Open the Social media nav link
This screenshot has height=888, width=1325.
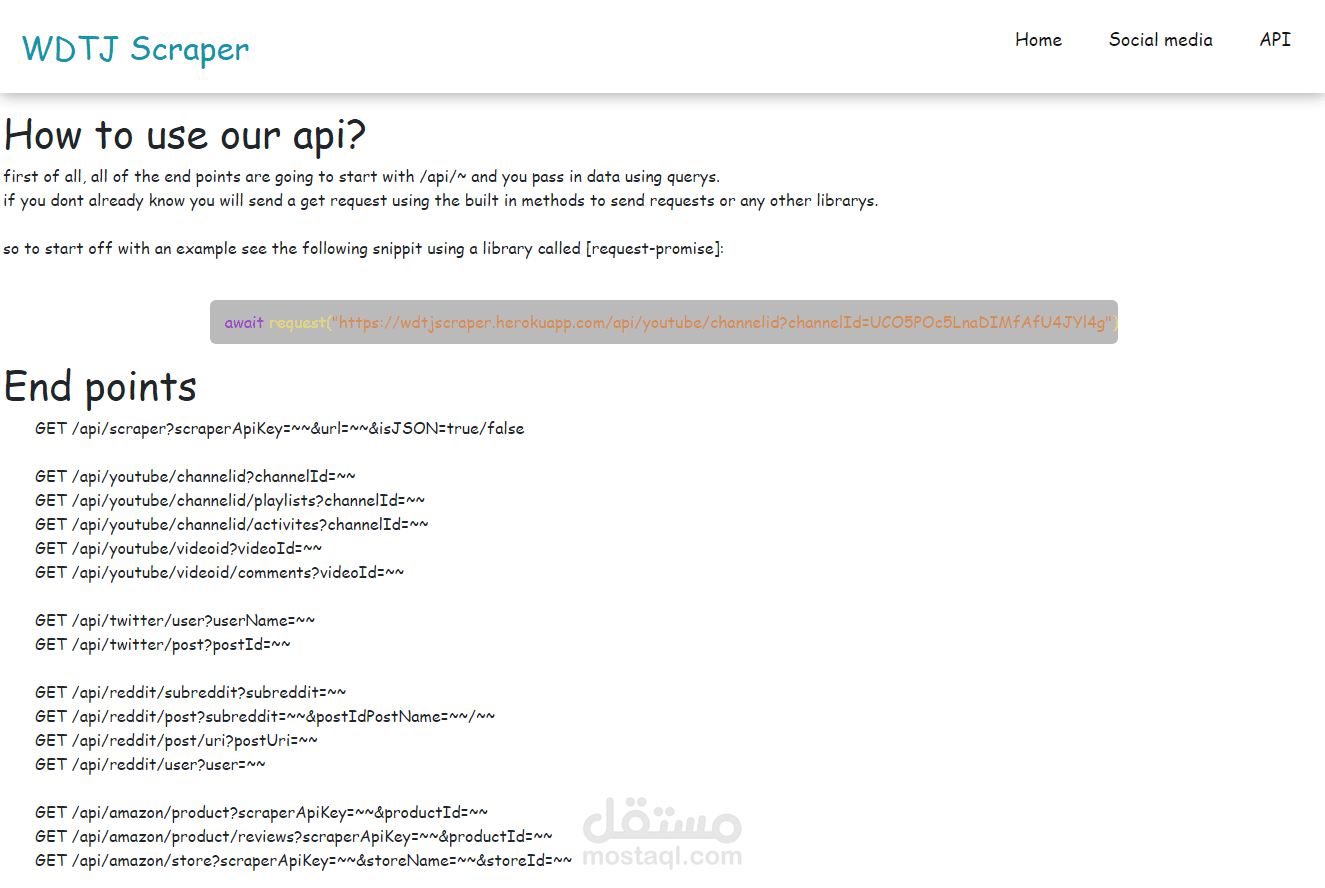point(1160,40)
